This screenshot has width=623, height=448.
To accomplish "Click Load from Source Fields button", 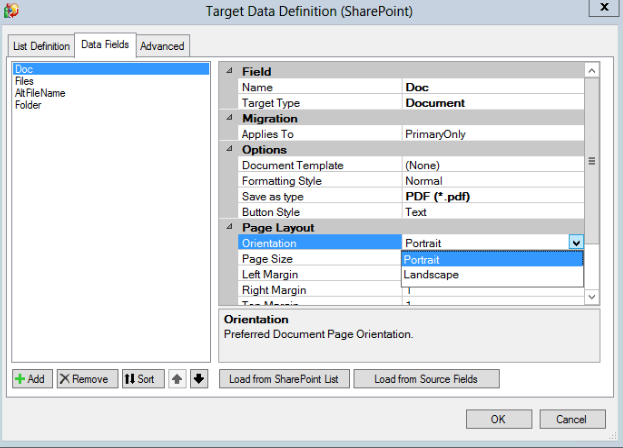I will click(426, 379).
